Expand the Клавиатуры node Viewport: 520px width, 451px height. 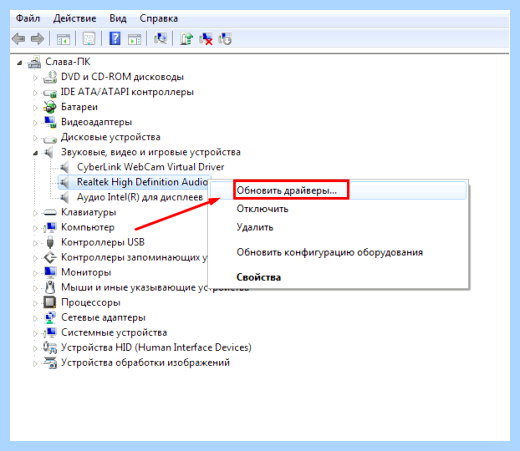click(35, 213)
